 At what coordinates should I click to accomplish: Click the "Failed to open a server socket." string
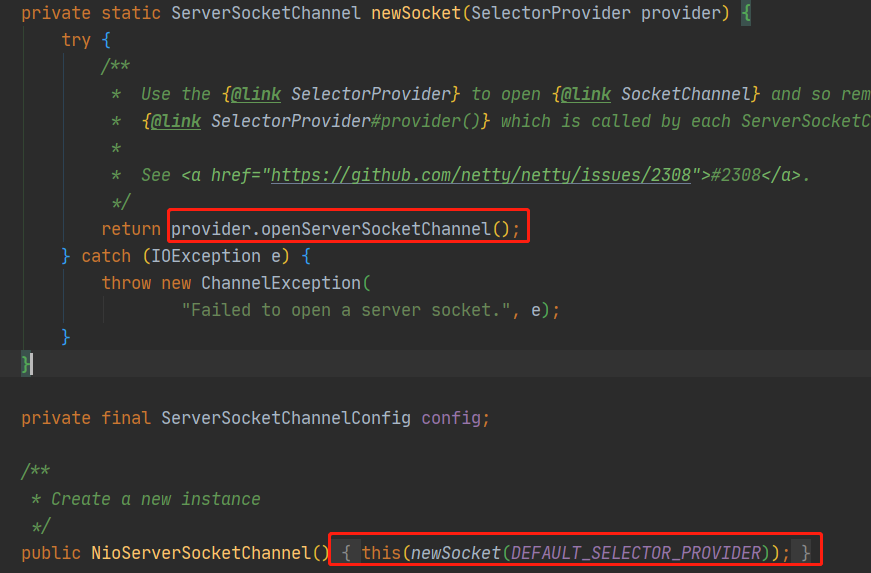(347, 310)
